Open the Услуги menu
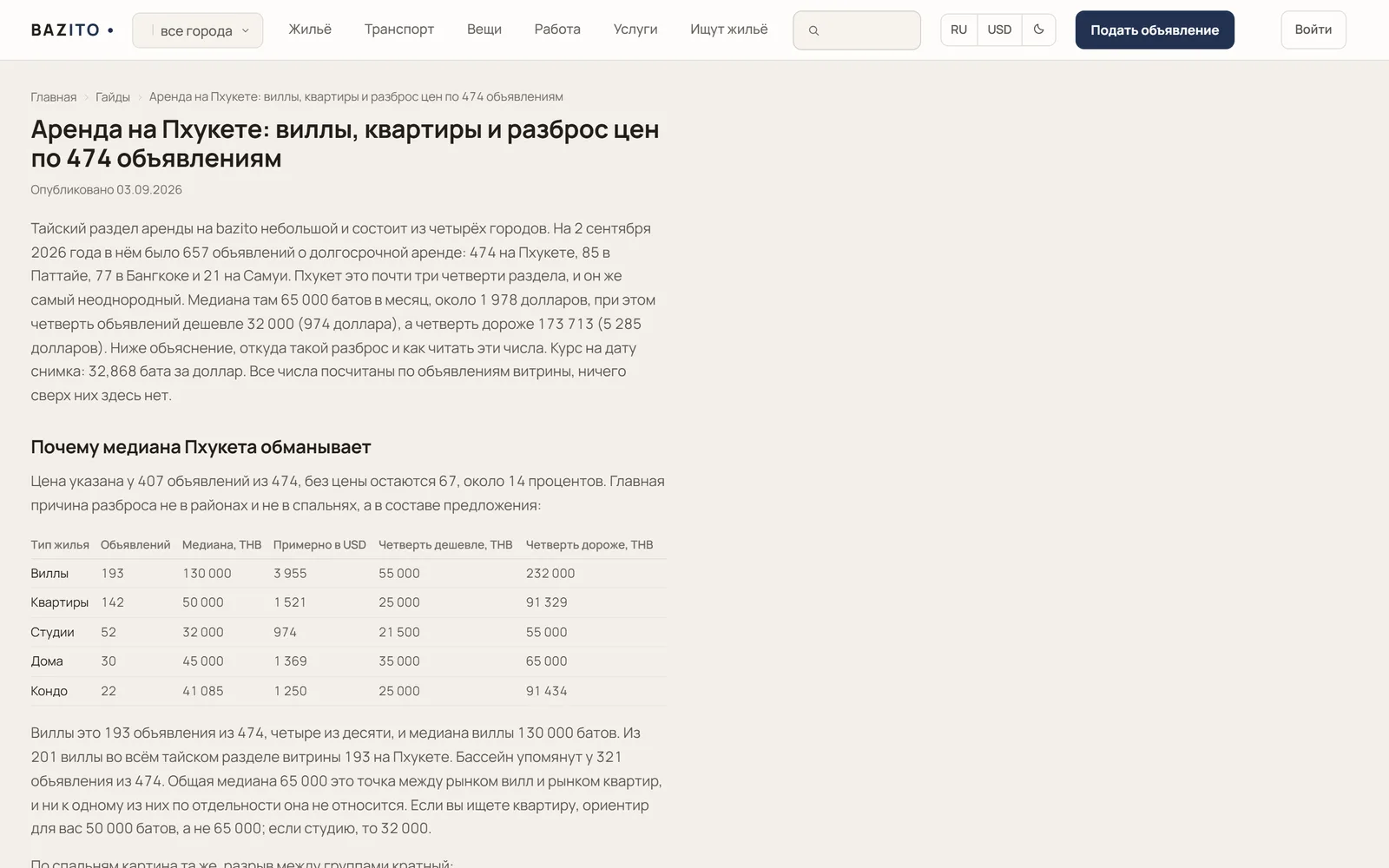The width and height of the screenshot is (1389, 868). click(x=635, y=30)
